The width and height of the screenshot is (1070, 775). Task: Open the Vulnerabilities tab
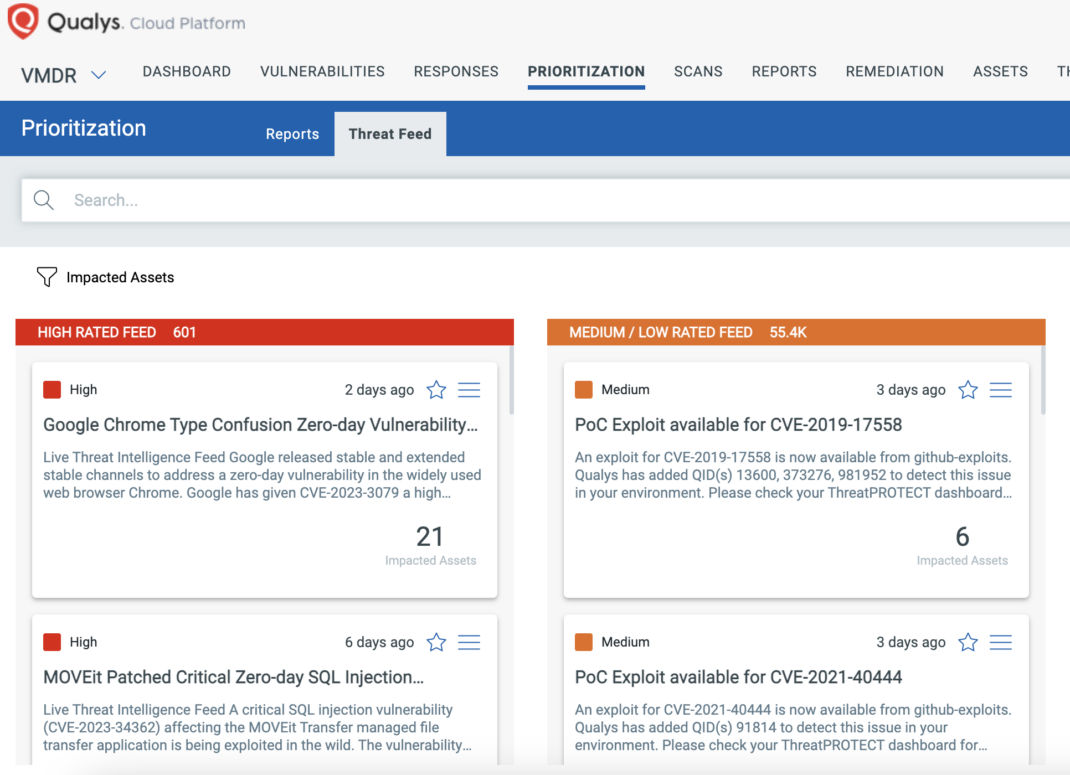click(x=322, y=71)
